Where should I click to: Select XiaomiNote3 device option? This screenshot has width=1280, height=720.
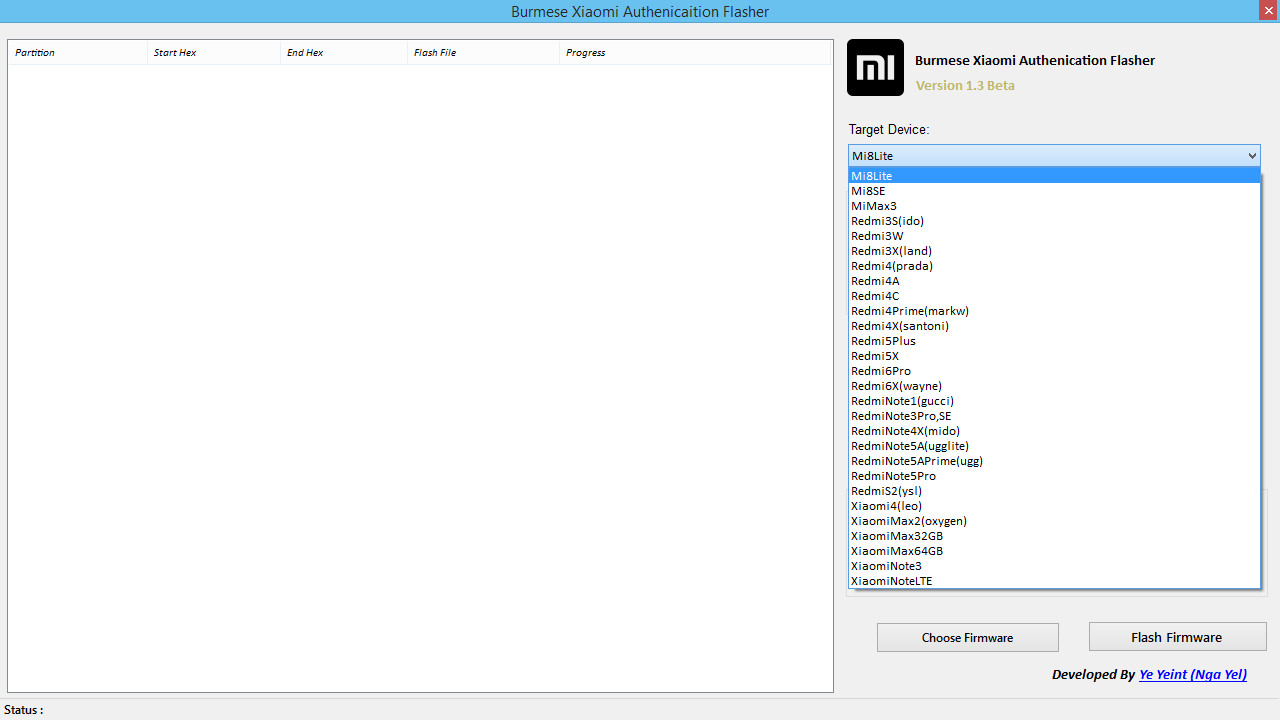point(1054,566)
